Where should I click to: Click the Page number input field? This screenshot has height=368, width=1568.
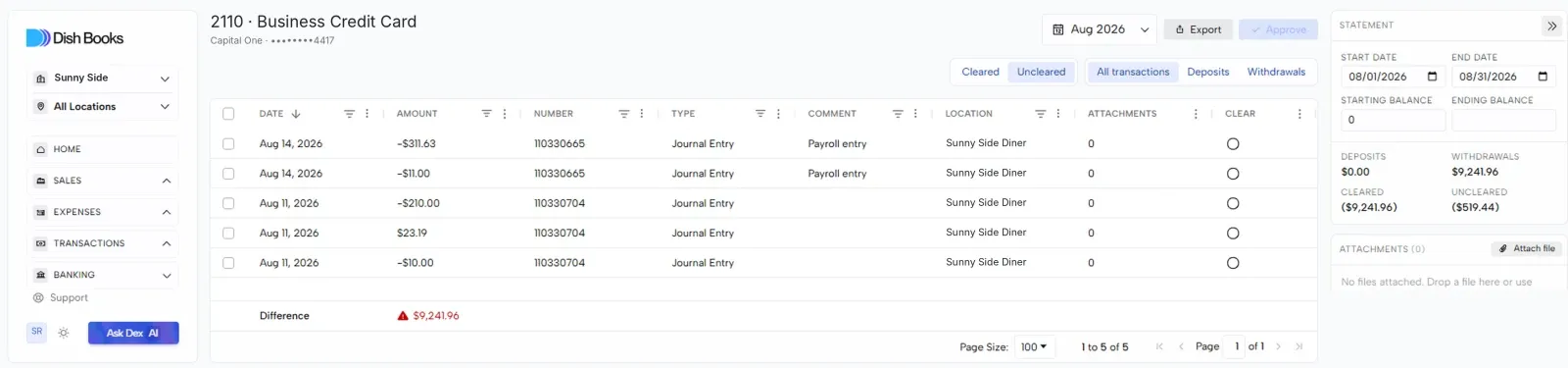[x=1234, y=346]
